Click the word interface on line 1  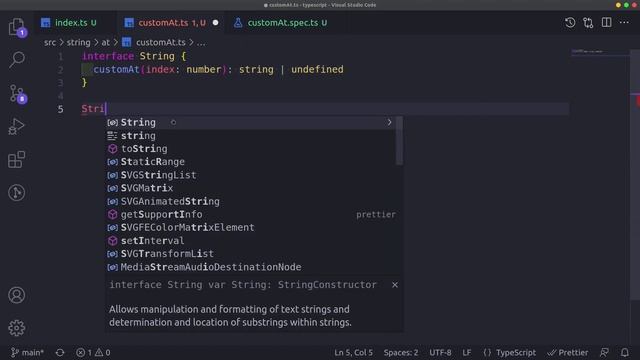tap(108, 56)
